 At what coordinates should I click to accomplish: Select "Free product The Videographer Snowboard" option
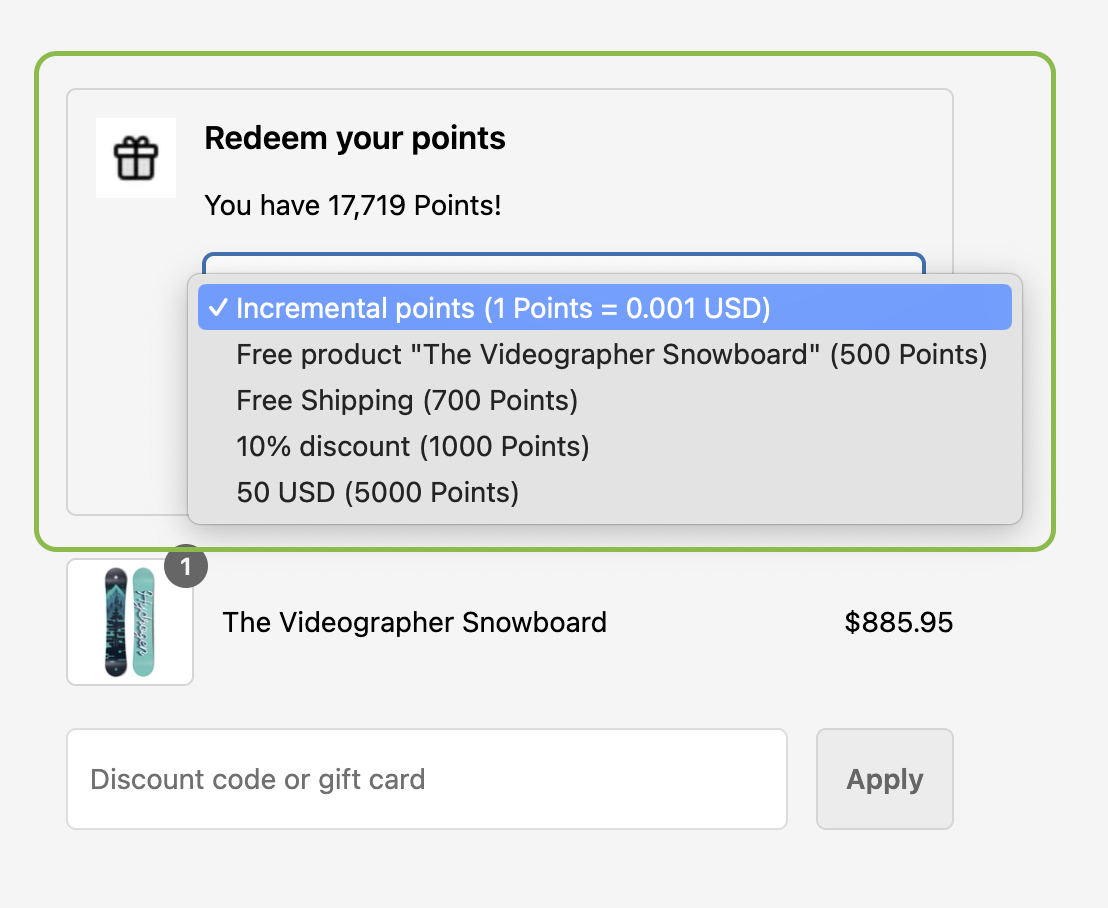[x=610, y=354]
